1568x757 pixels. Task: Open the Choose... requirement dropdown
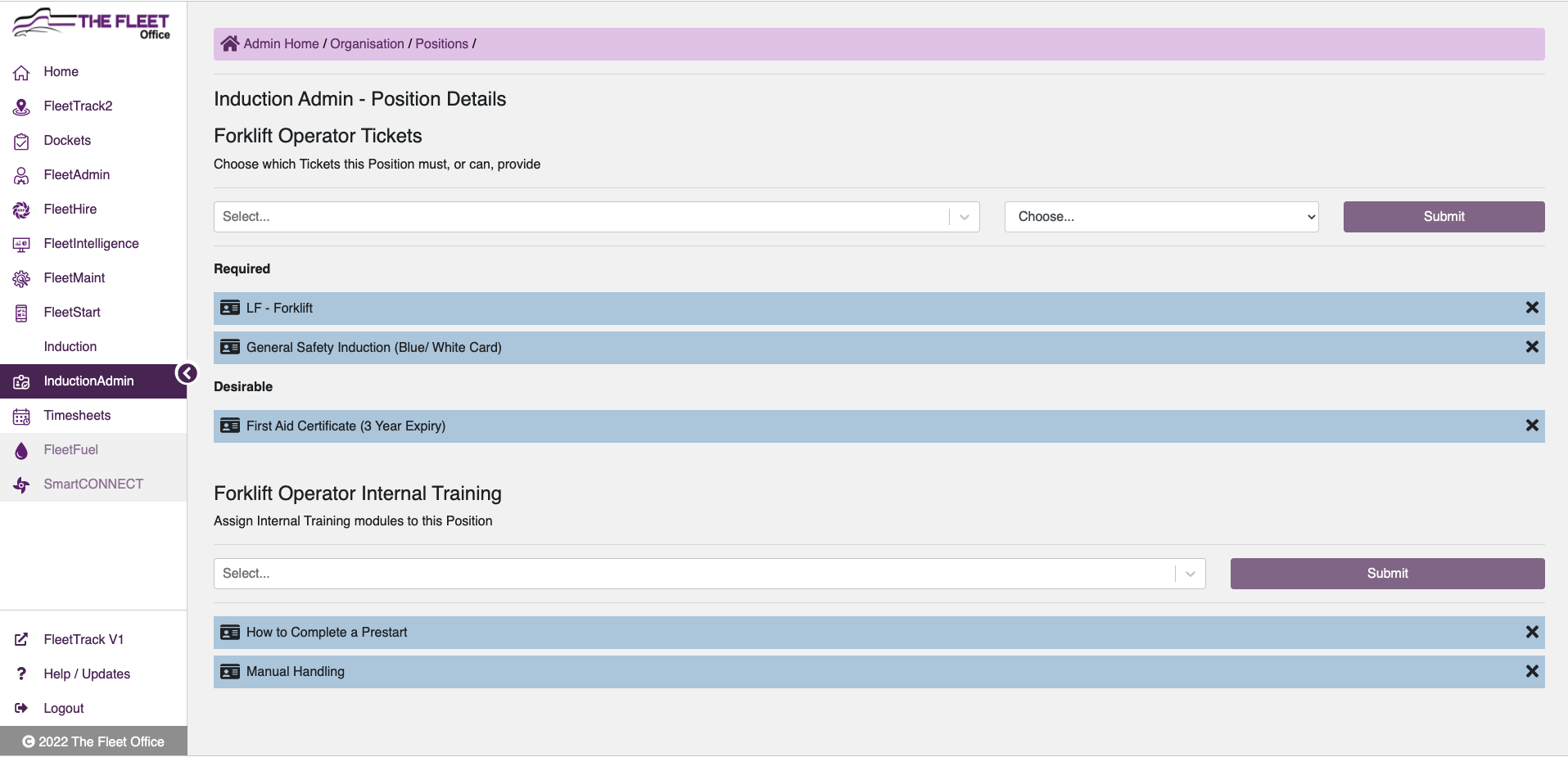tap(1161, 217)
